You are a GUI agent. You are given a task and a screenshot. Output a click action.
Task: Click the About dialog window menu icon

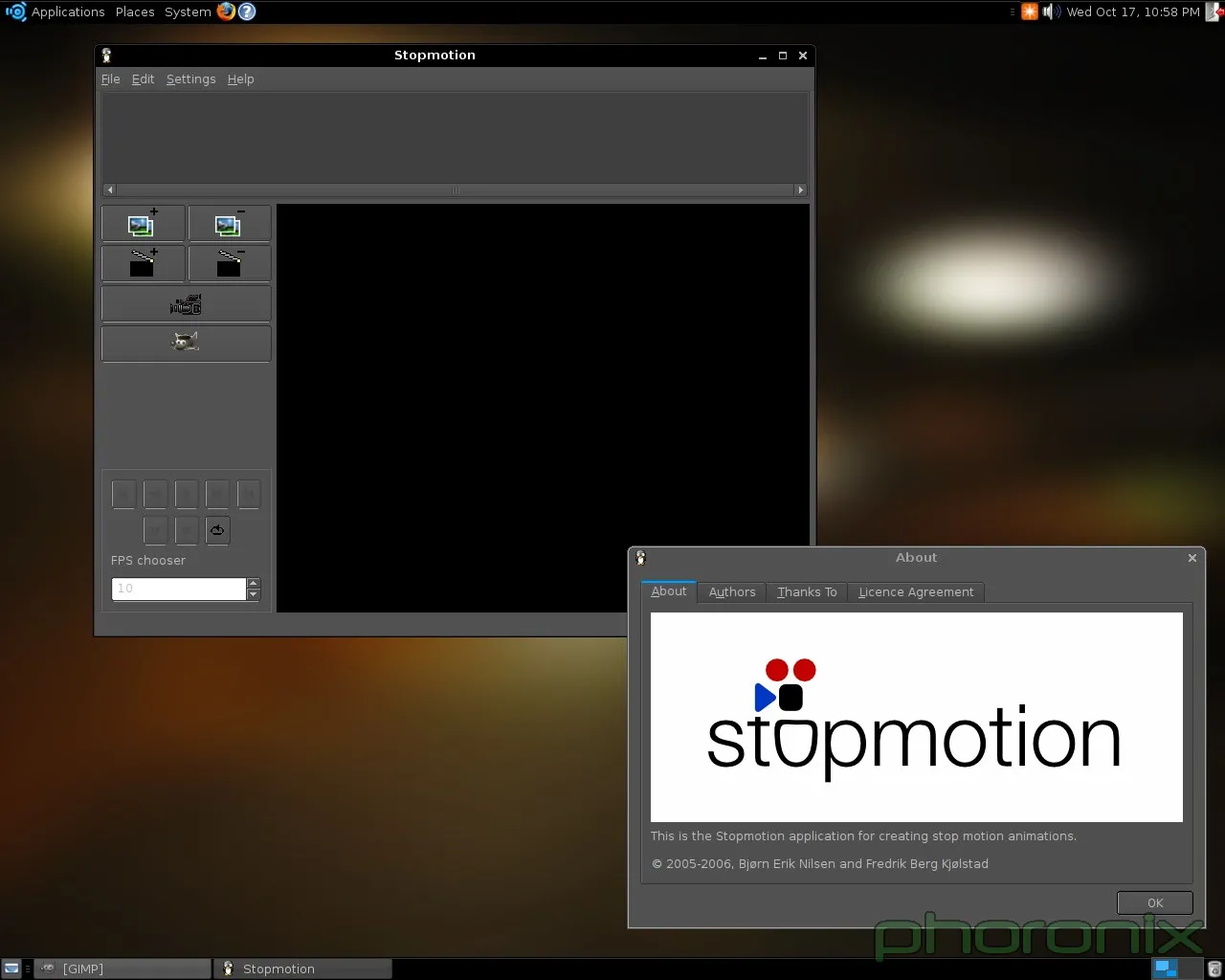641,558
